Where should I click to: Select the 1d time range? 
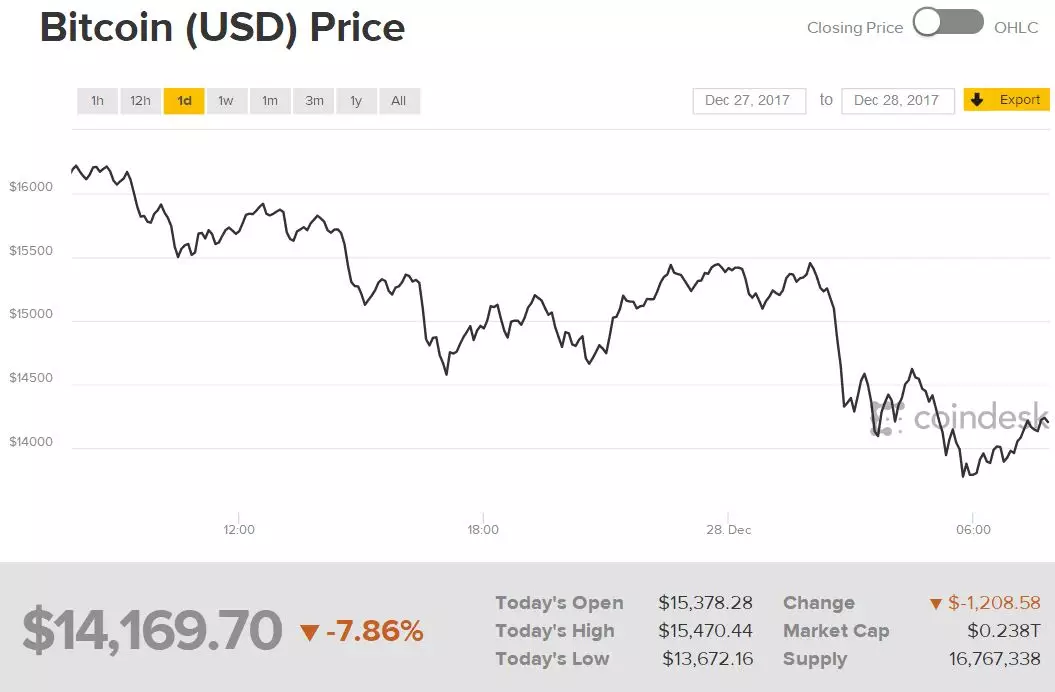coord(184,101)
